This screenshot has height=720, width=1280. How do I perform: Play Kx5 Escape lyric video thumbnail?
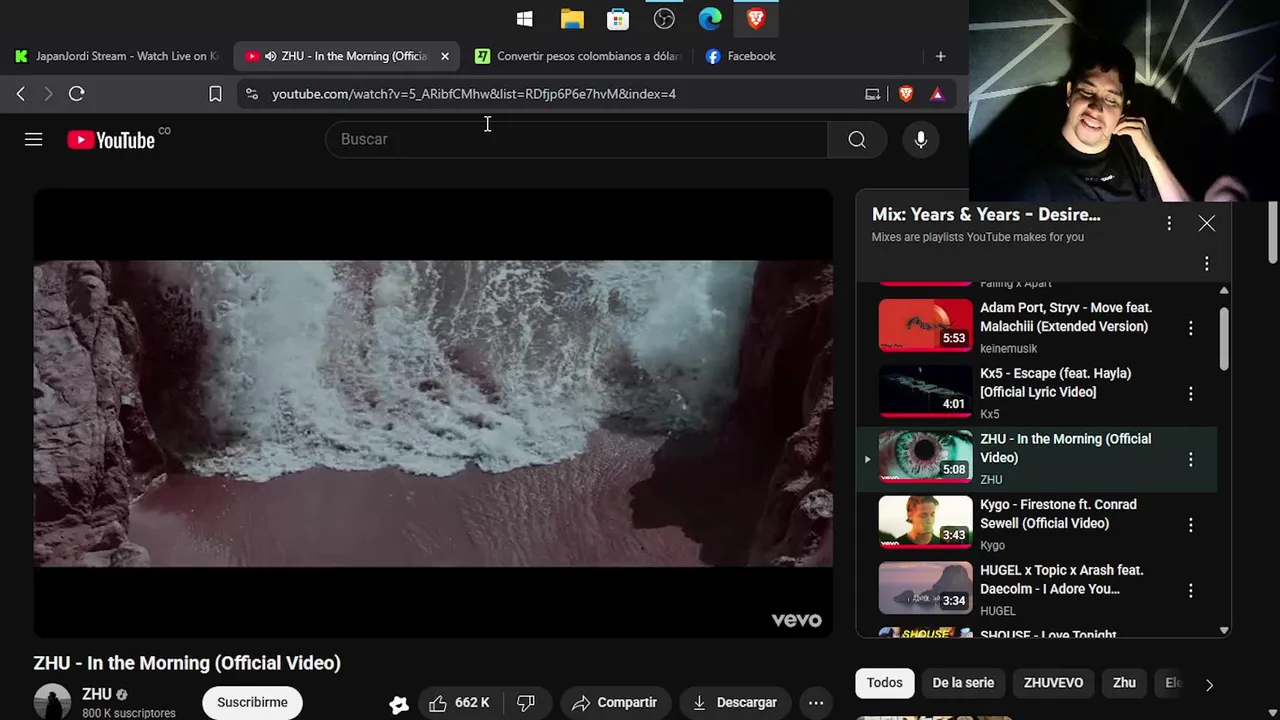pyautogui.click(x=925, y=391)
